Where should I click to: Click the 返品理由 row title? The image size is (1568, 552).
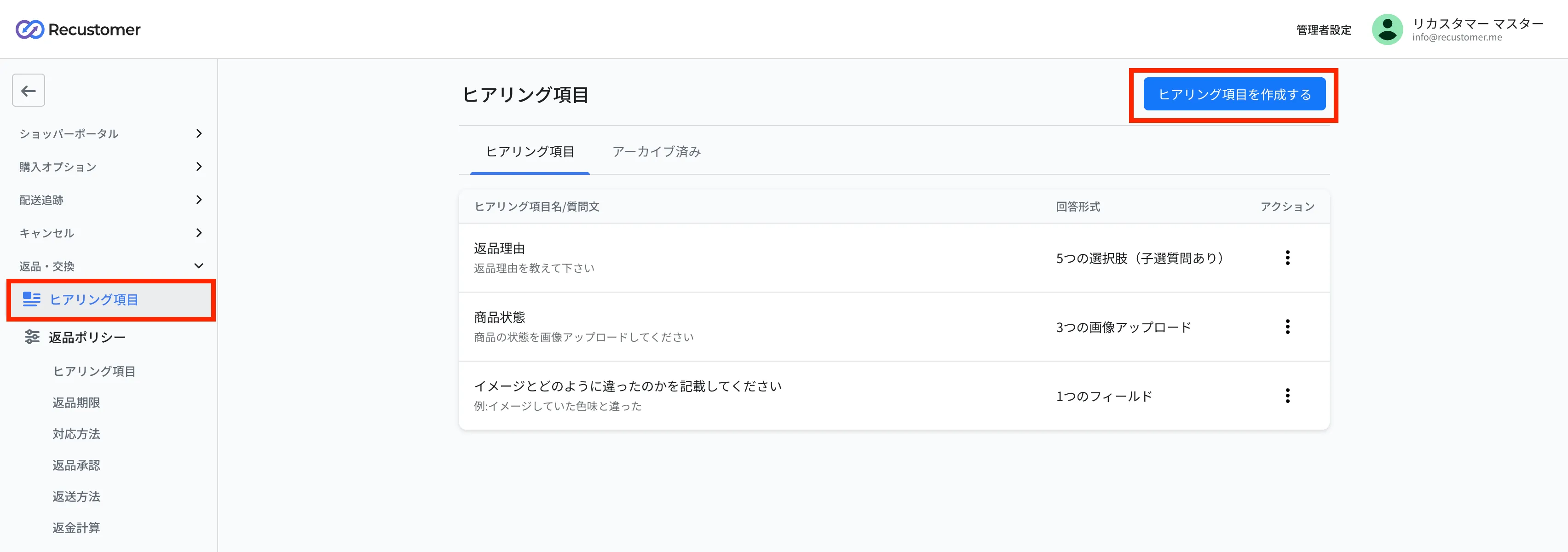[x=499, y=248]
